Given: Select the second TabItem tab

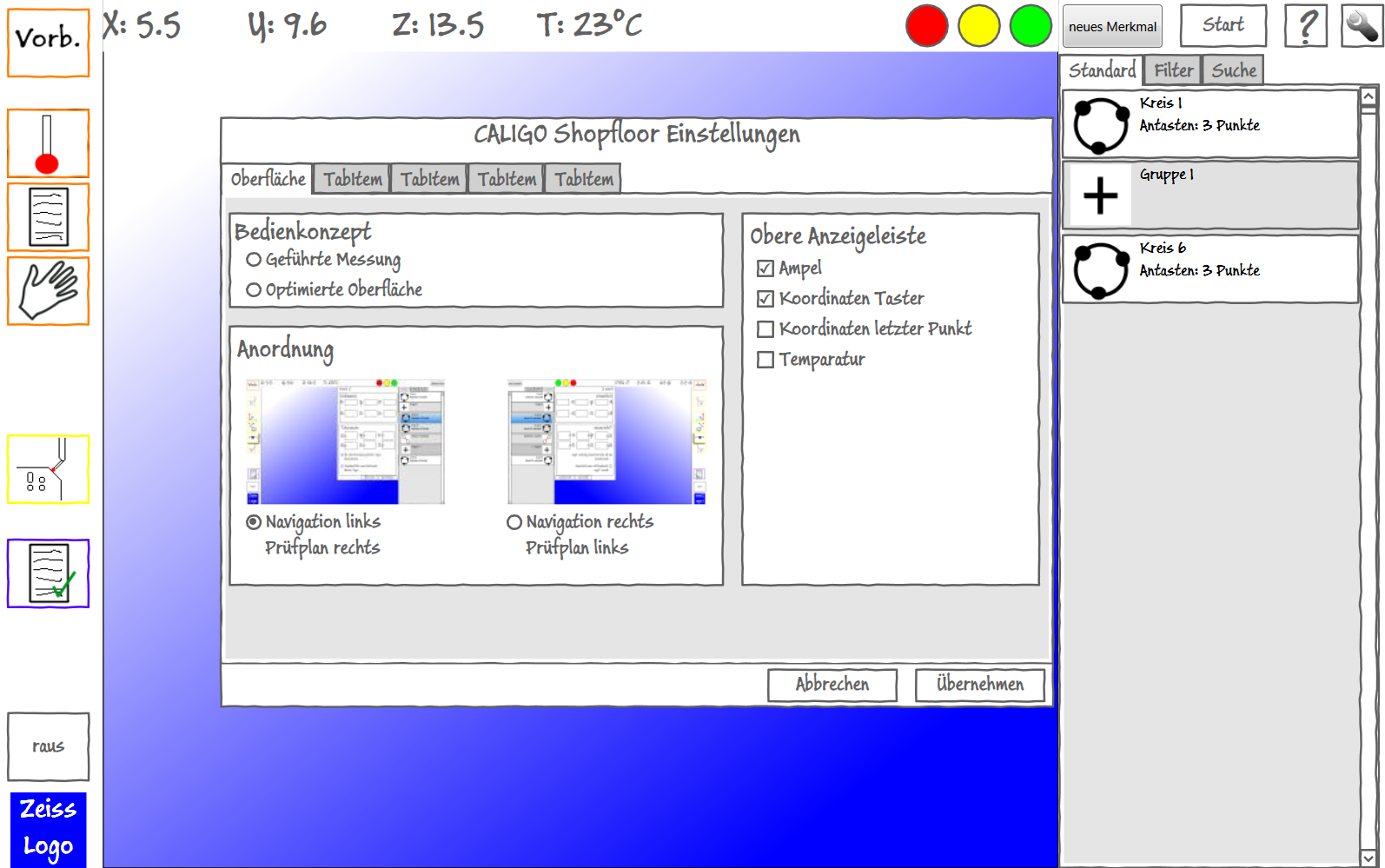Looking at the screenshot, I should coord(429,179).
